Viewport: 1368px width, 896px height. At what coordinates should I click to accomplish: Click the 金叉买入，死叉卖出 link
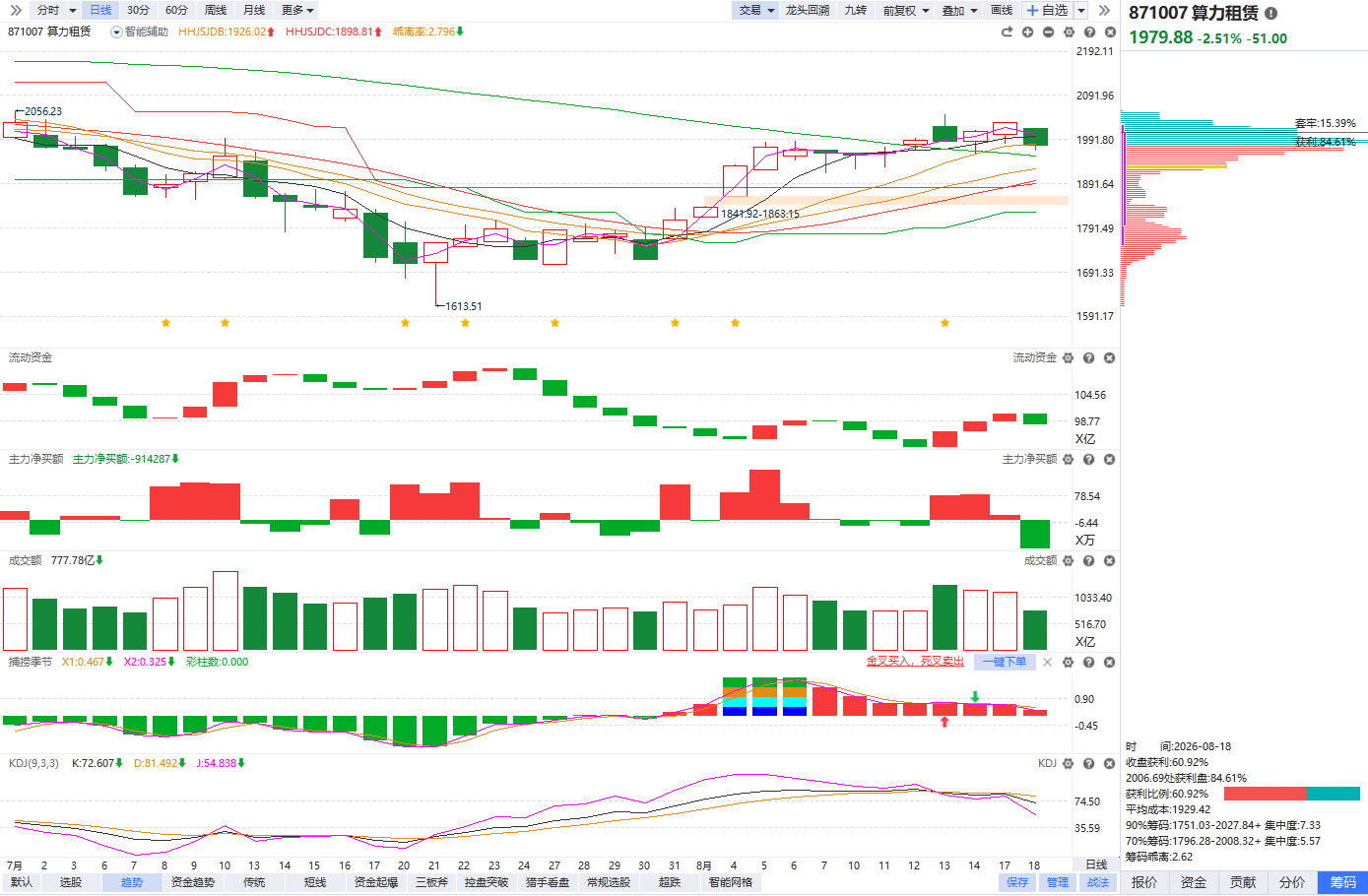(915, 662)
